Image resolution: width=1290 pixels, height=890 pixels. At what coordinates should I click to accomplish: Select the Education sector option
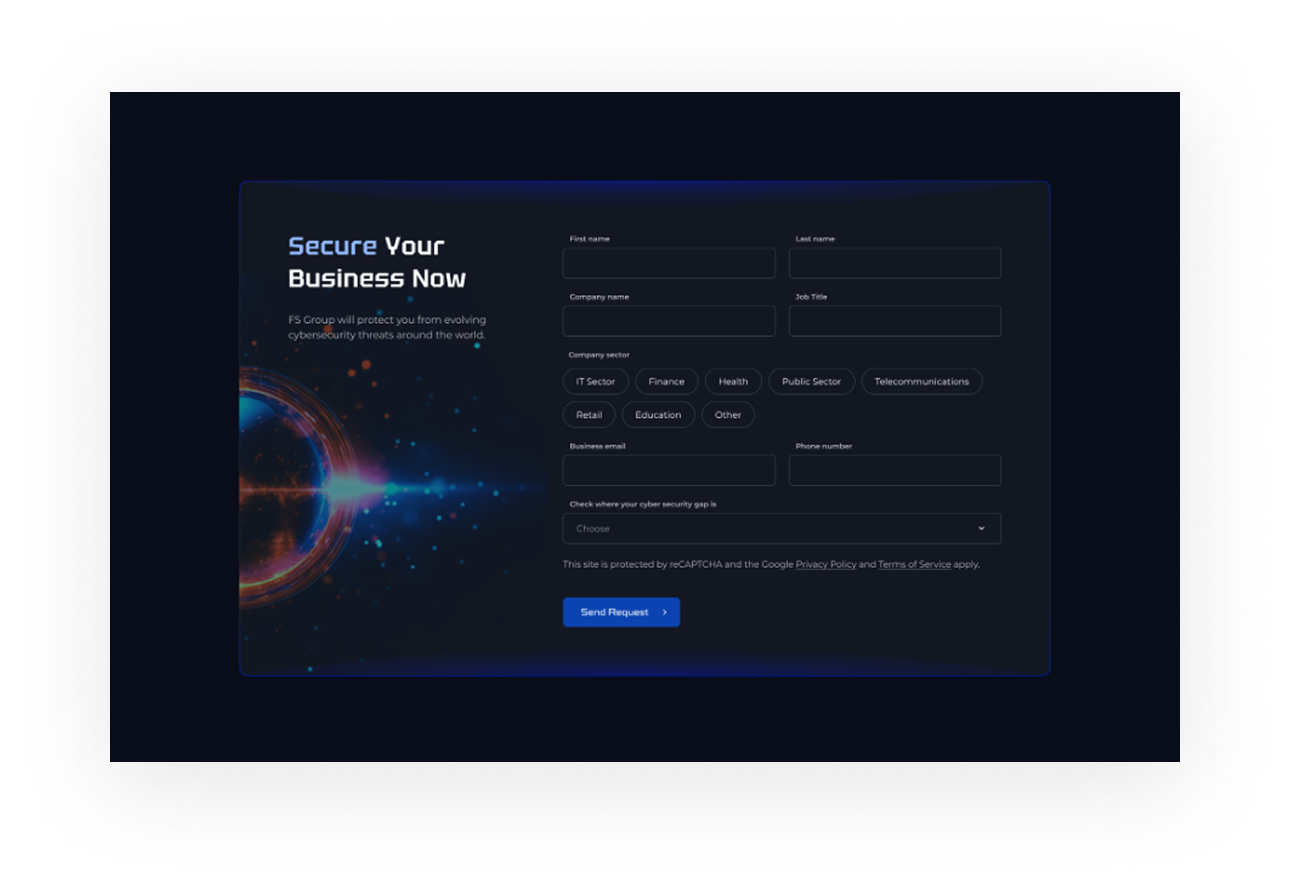pyautogui.click(x=658, y=415)
